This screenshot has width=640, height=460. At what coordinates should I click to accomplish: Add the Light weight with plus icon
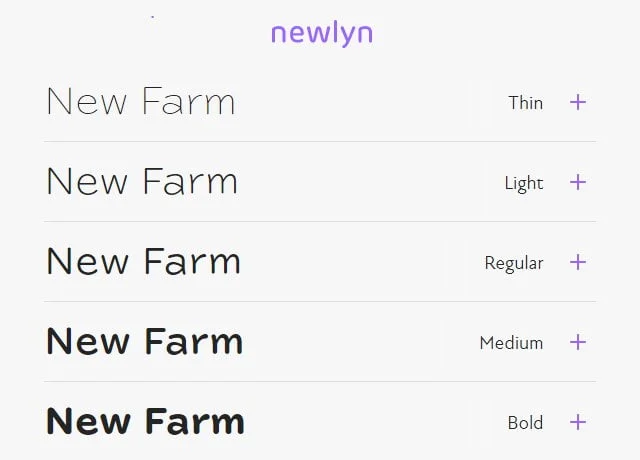tap(577, 182)
